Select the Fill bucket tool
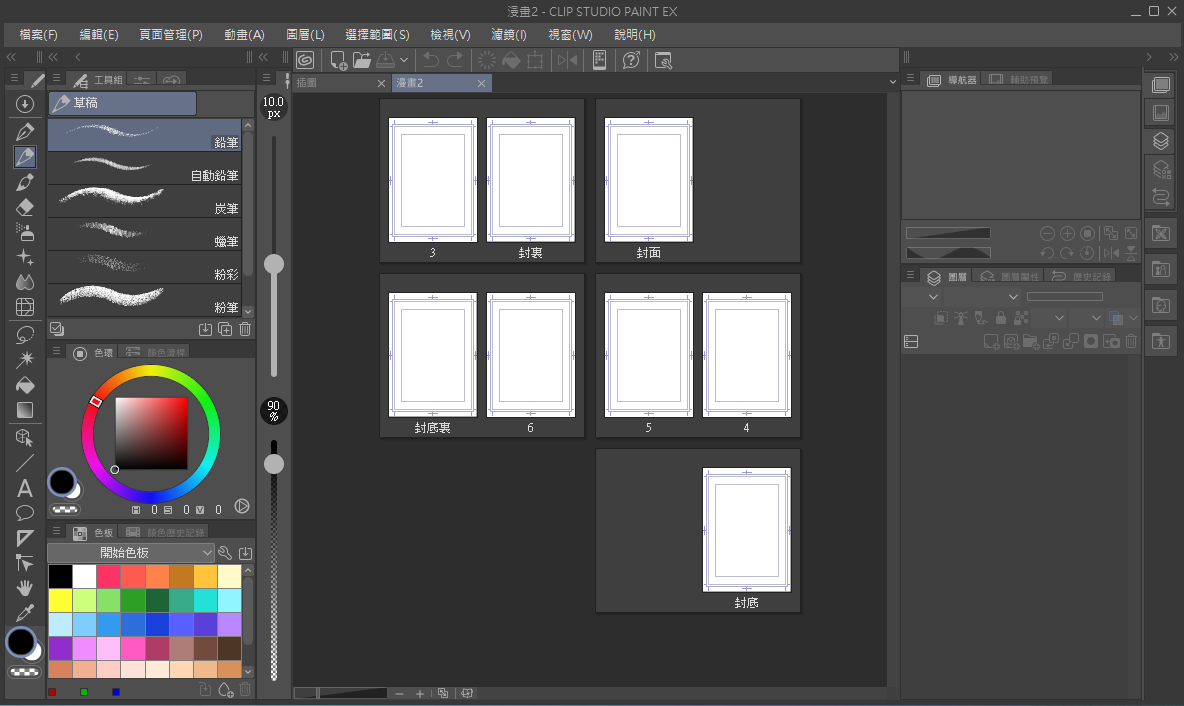Image resolution: width=1184 pixels, height=706 pixels. coord(26,385)
